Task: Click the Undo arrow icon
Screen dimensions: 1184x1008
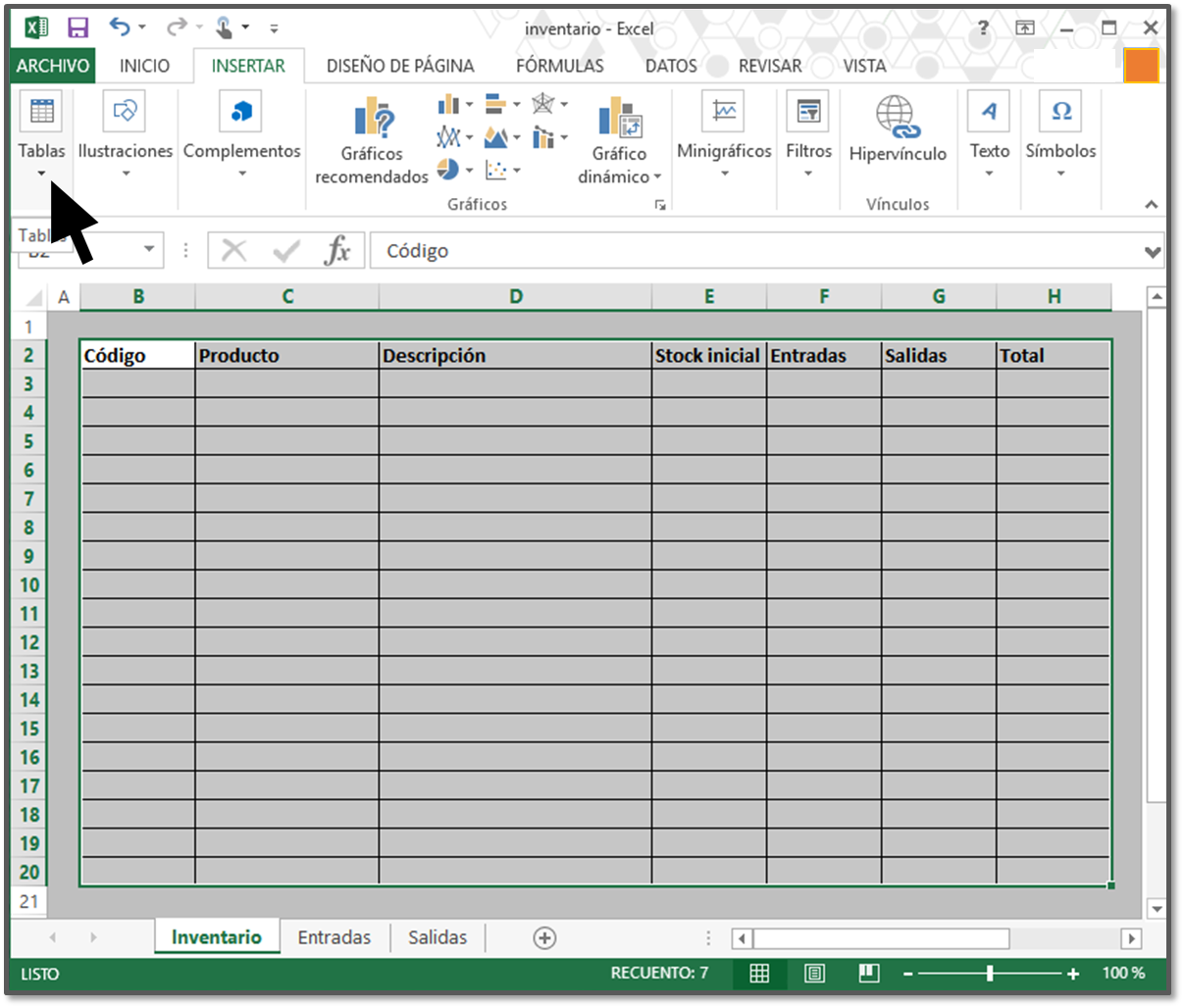Action: pos(120,27)
